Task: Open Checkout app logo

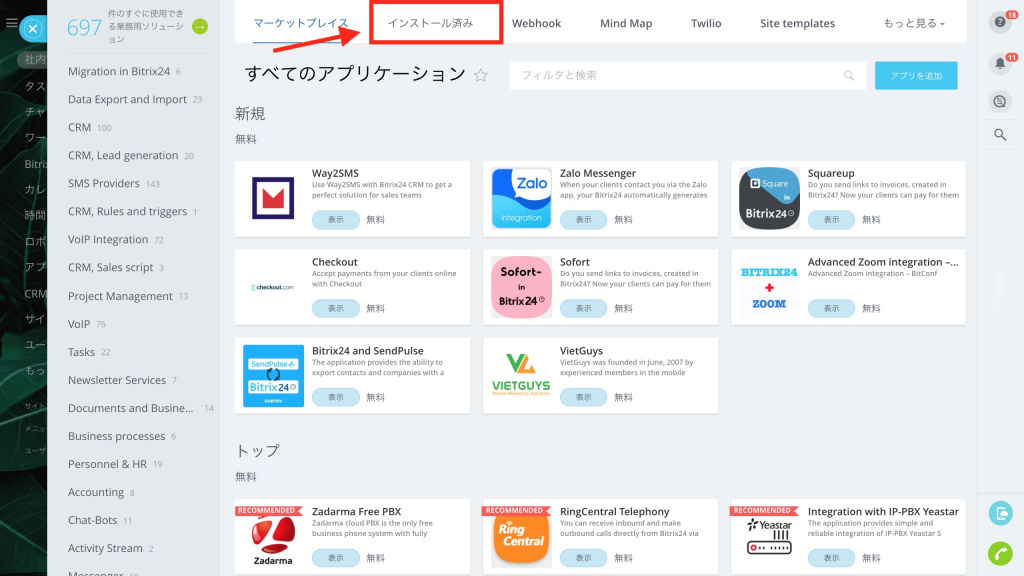Action: point(273,287)
